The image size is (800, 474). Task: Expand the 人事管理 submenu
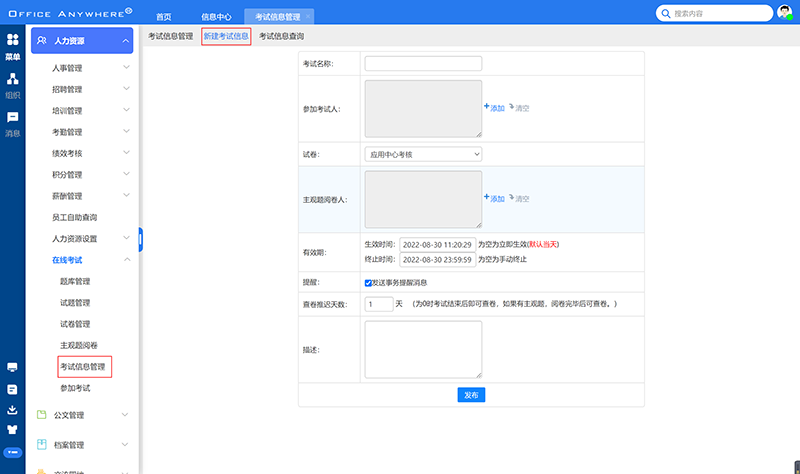click(126, 67)
